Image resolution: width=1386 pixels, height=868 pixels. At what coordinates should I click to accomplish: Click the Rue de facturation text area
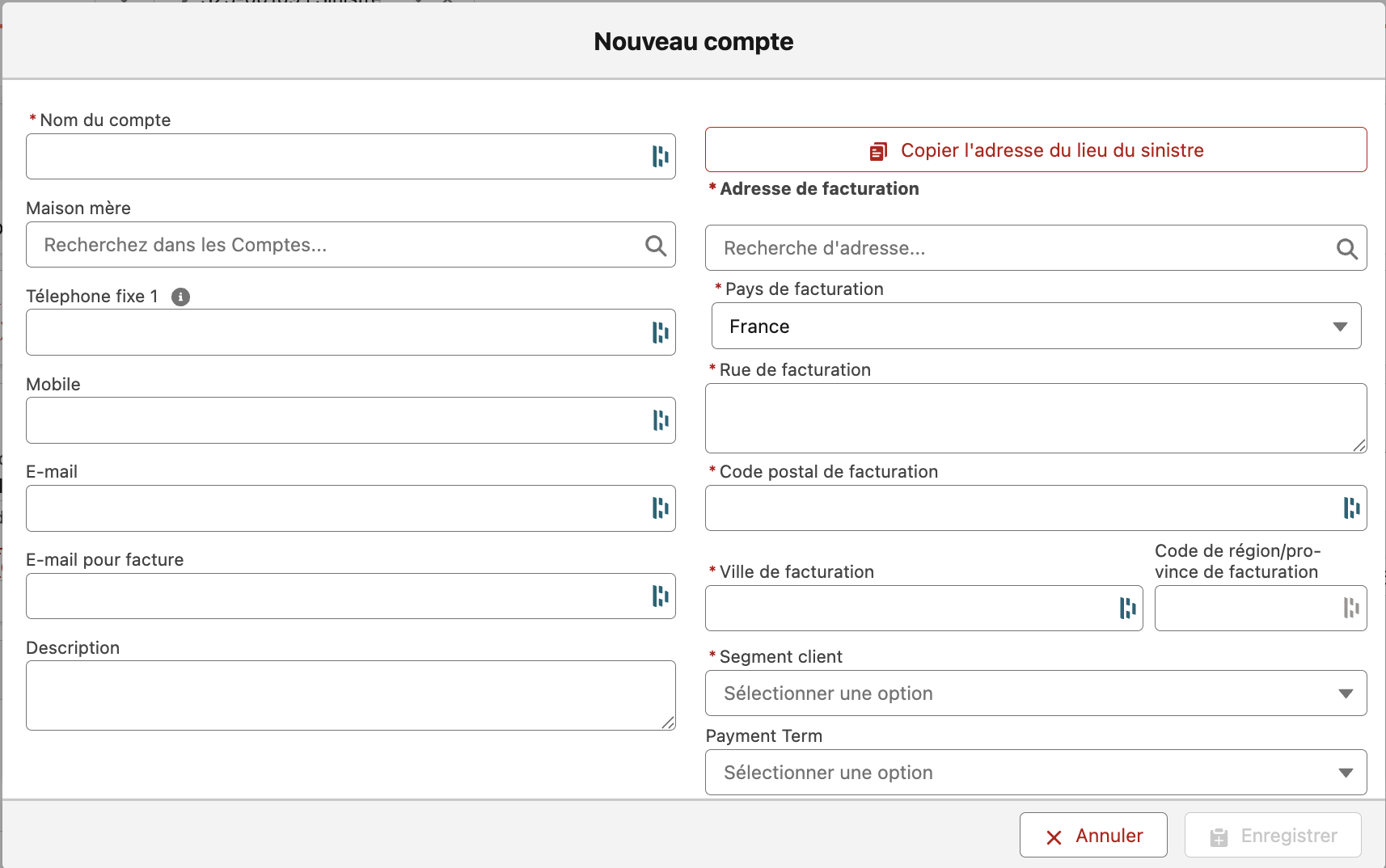[1036, 418]
